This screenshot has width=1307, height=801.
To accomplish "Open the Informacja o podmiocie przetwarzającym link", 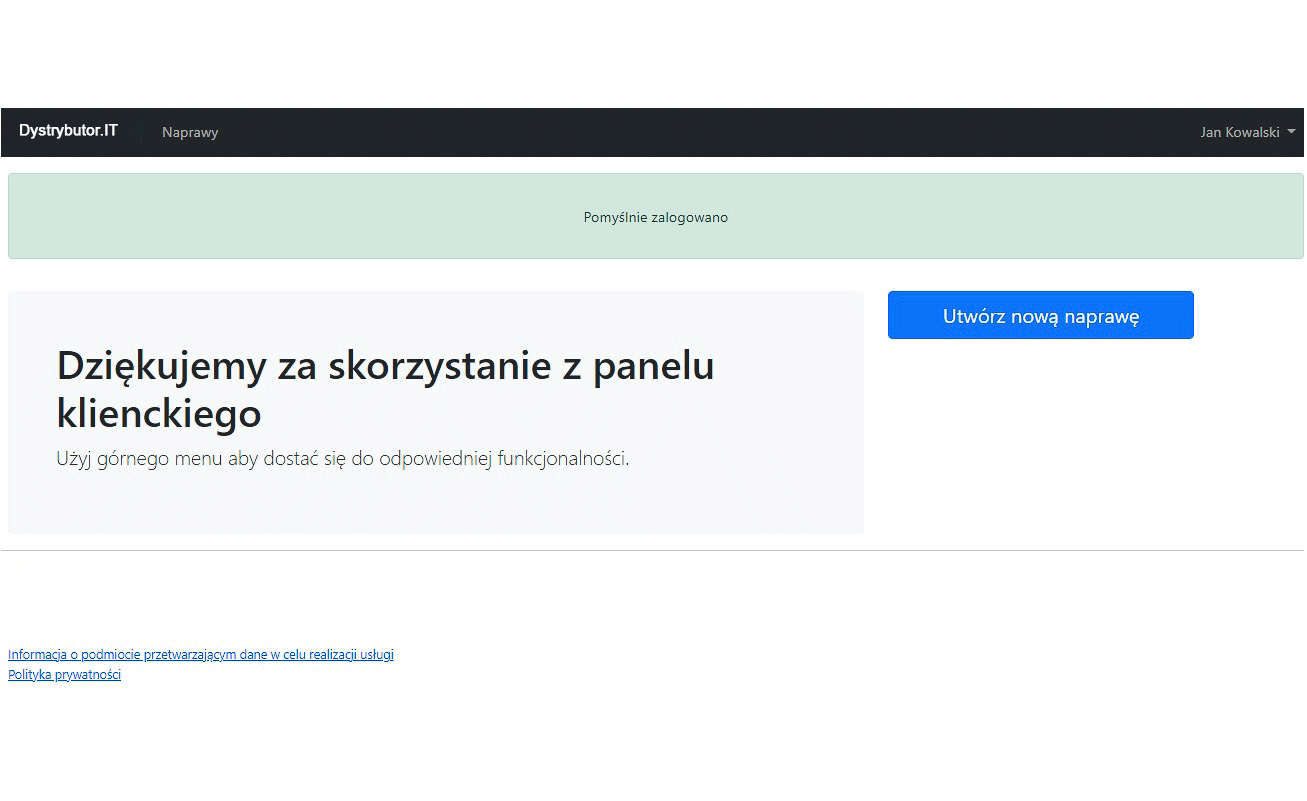I will click(x=200, y=655).
